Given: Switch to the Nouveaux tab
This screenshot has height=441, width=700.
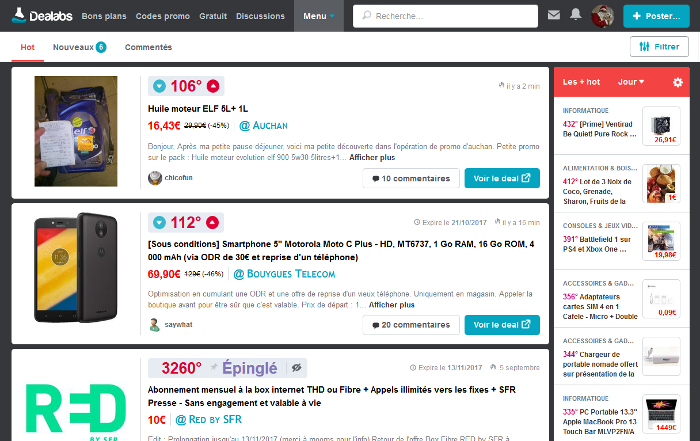Looking at the screenshot, I should [x=79, y=47].
